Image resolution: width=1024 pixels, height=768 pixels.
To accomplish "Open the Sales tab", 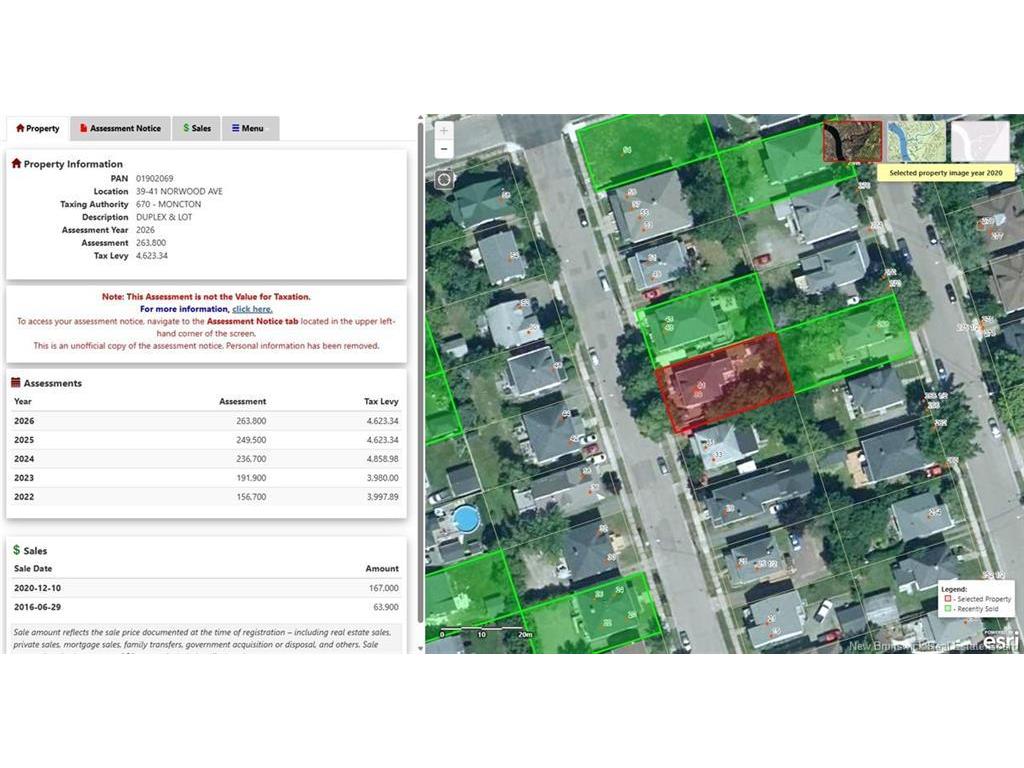I will (x=197, y=129).
